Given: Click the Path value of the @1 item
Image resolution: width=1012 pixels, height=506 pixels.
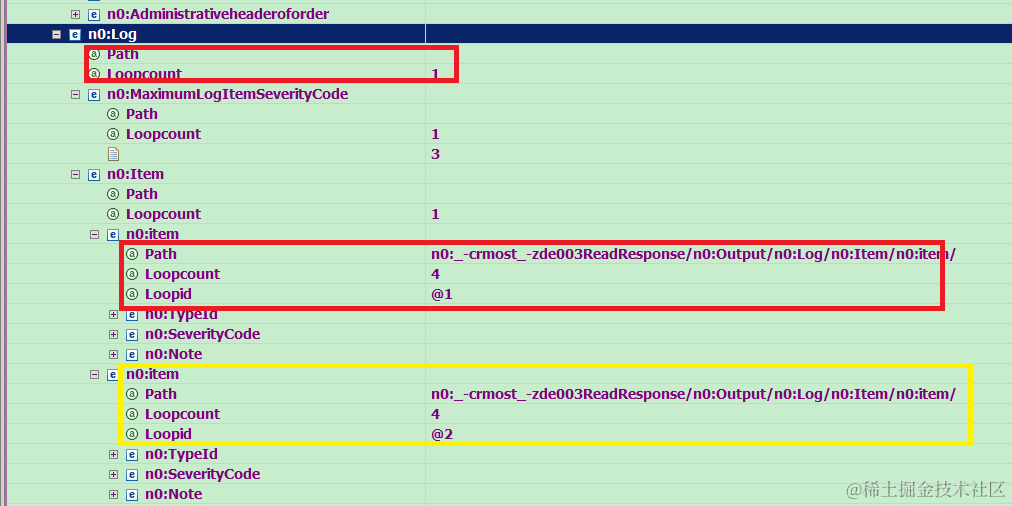Looking at the screenshot, I should pyautogui.click(x=693, y=254).
